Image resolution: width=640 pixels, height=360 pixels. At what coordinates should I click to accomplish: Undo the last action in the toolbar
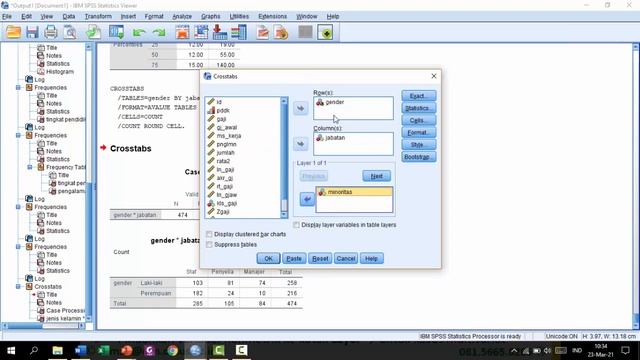click(x=139, y=32)
